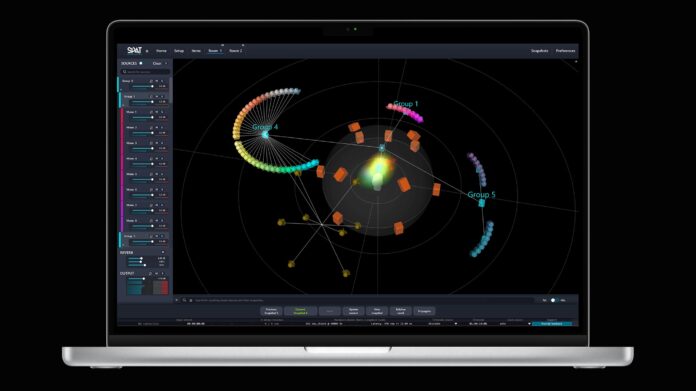
Task: Expand the REVERB section menu
Action: [x=163, y=253]
